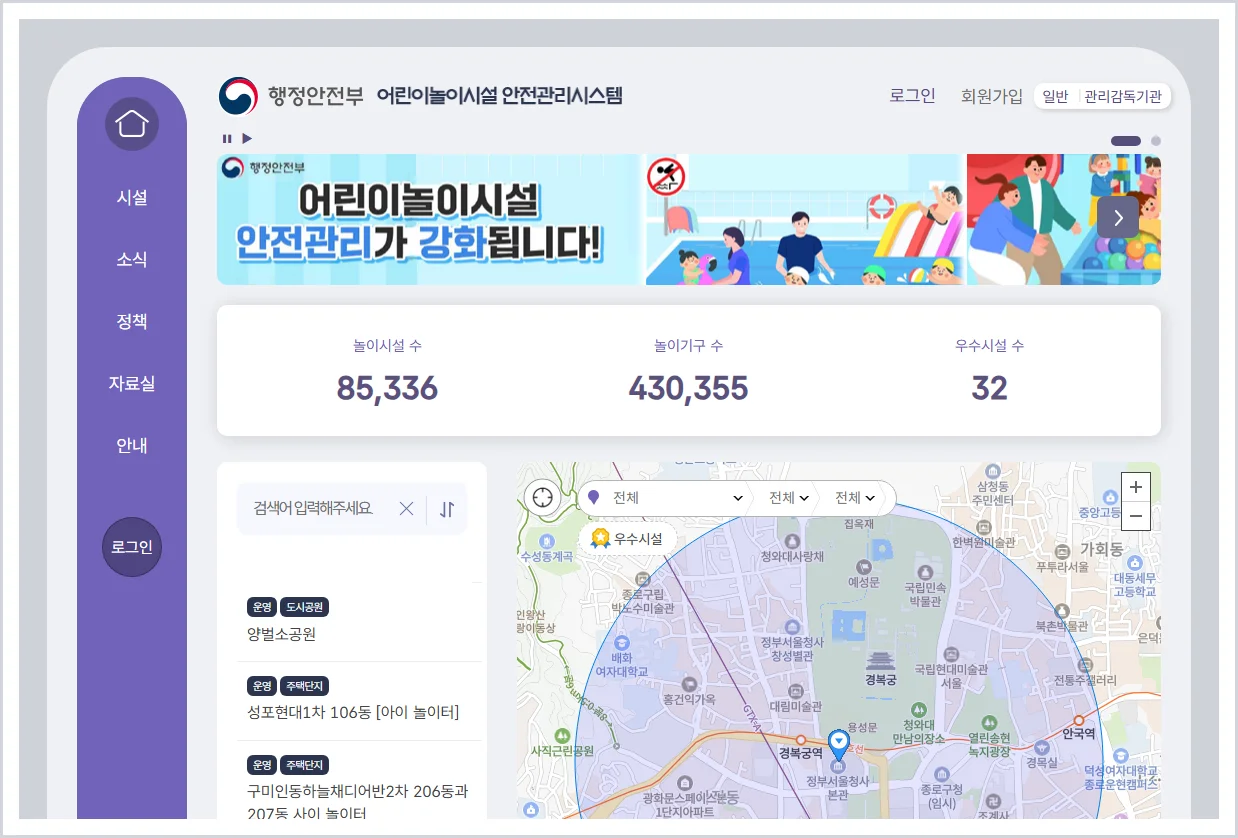Pause the banner slideshow
The width and height of the screenshot is (1238, 838).
click(x=227, y=139)
